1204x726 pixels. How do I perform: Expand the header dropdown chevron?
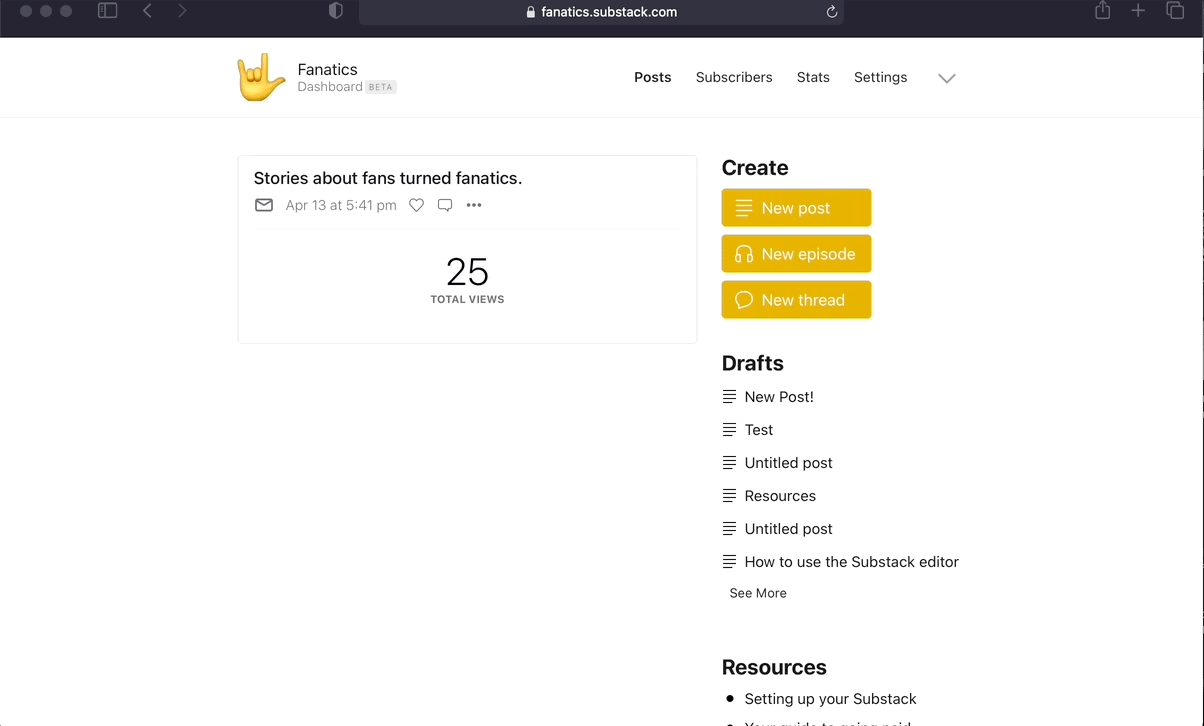(947, 78)
